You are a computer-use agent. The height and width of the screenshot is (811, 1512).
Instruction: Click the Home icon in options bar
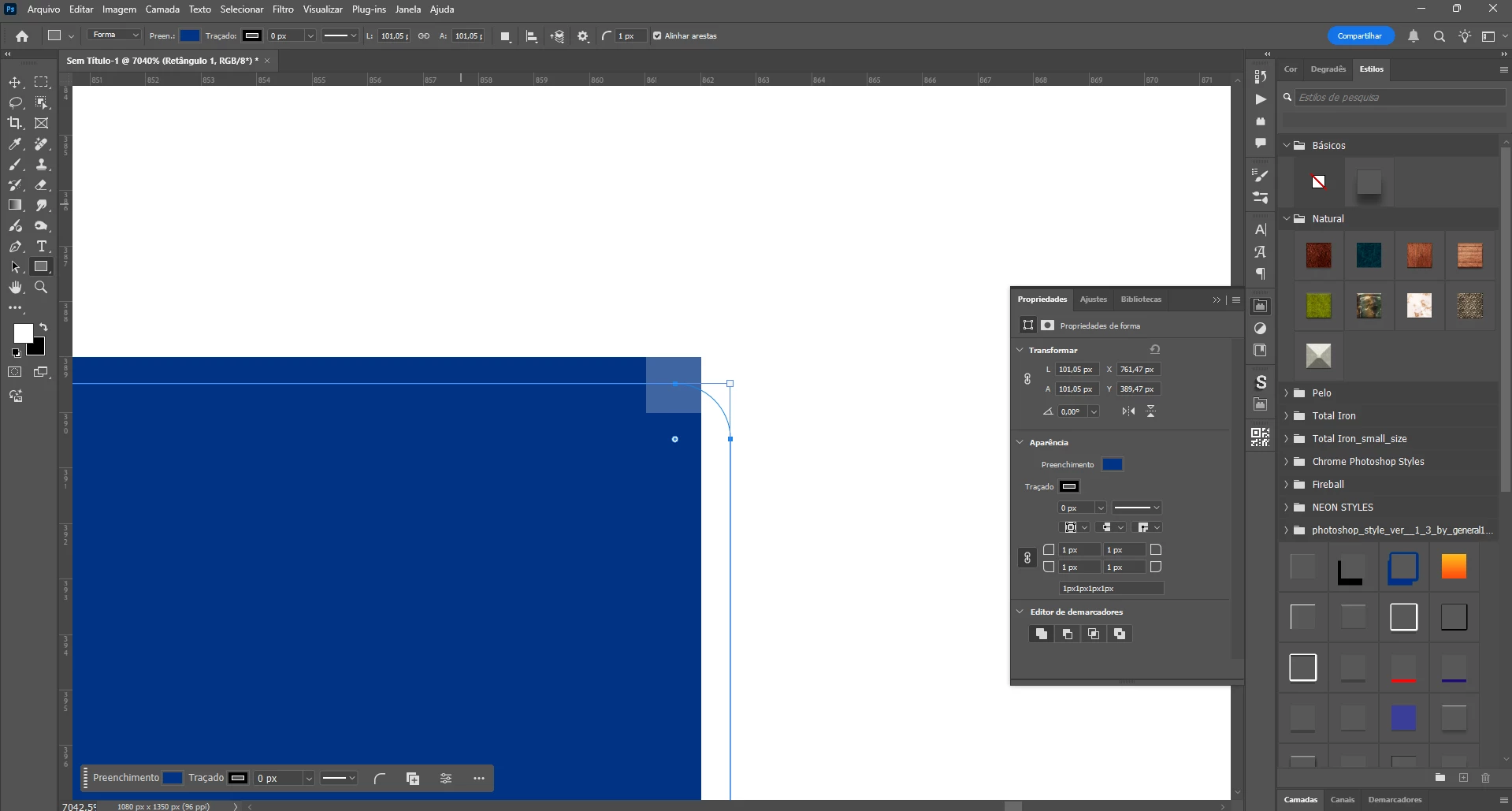(x=22, y=36)
